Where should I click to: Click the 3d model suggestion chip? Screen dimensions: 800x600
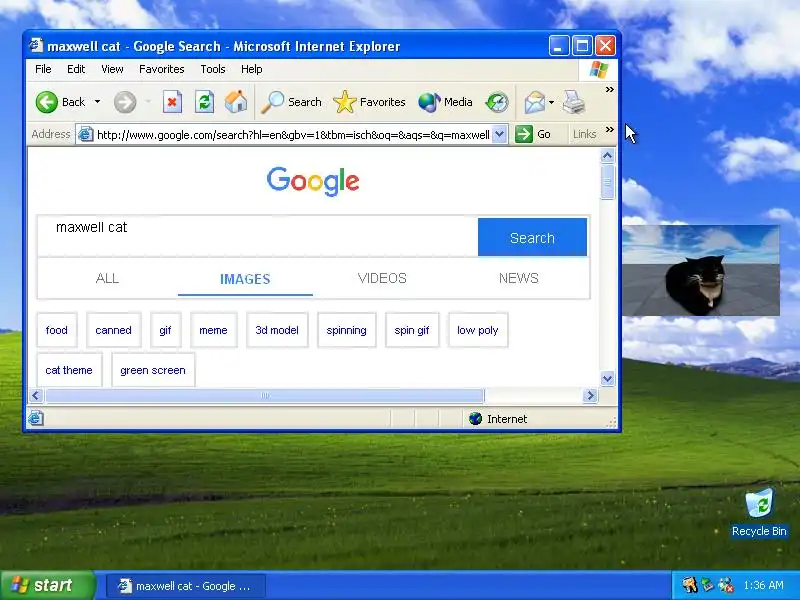click(x=277, y=330)
